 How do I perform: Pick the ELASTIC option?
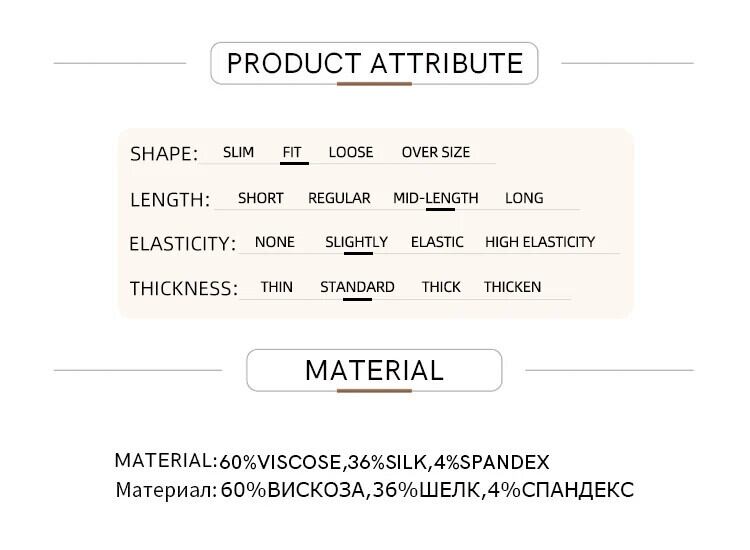tap(437, 242)
